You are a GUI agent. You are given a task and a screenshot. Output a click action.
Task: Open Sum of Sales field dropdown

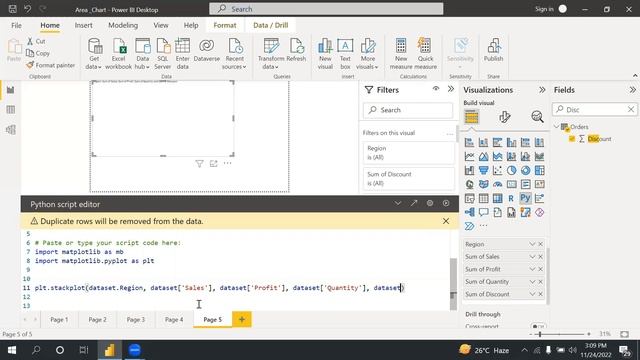click(532, 257)
